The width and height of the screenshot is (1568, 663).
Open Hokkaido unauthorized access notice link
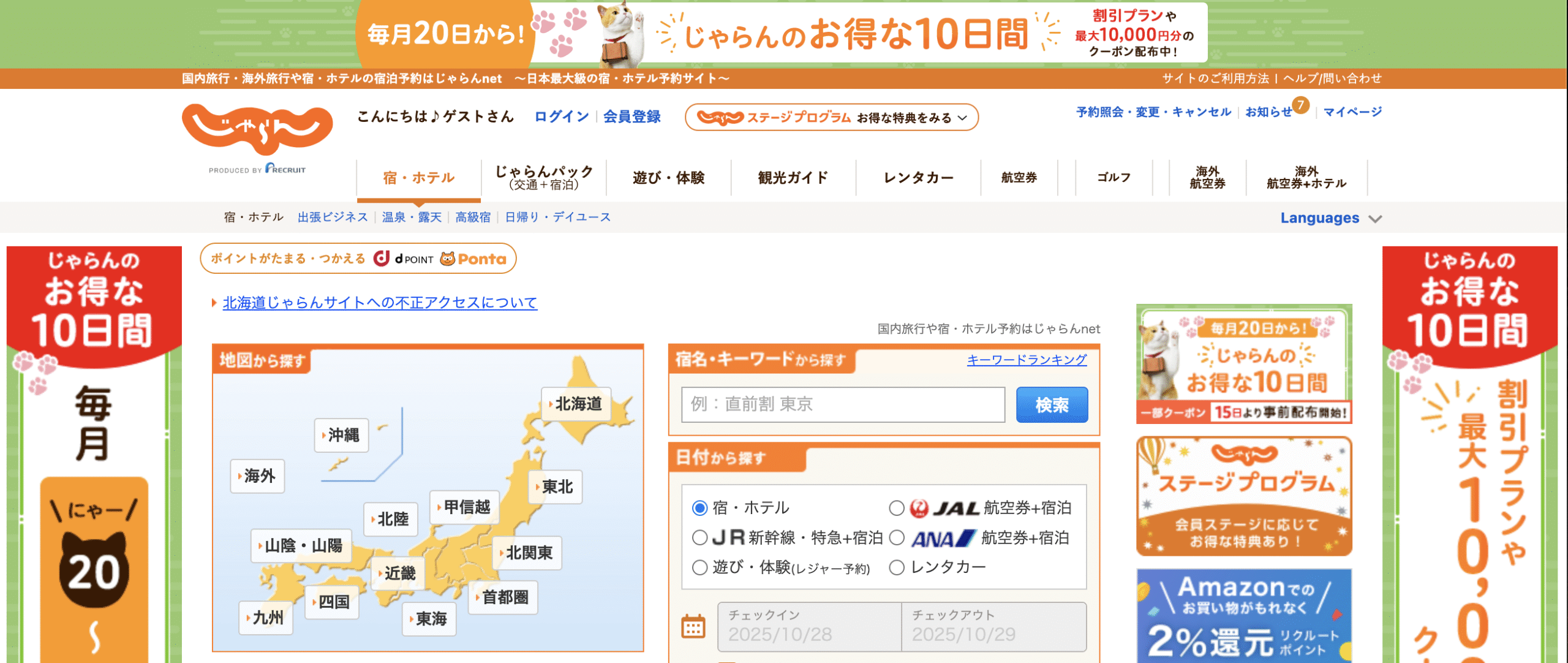[380, 303]
